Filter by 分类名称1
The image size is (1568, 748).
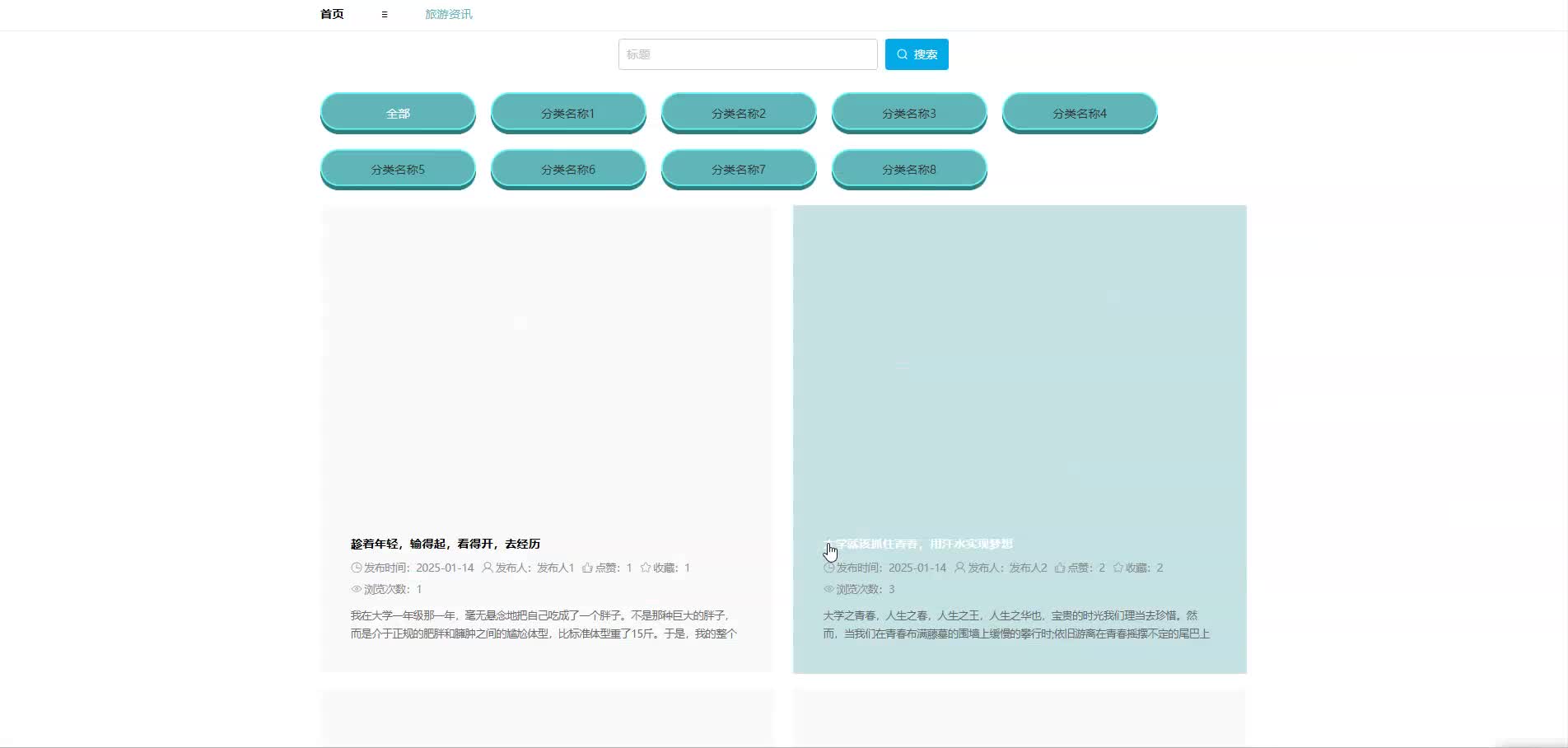click(x=568, y=113)
